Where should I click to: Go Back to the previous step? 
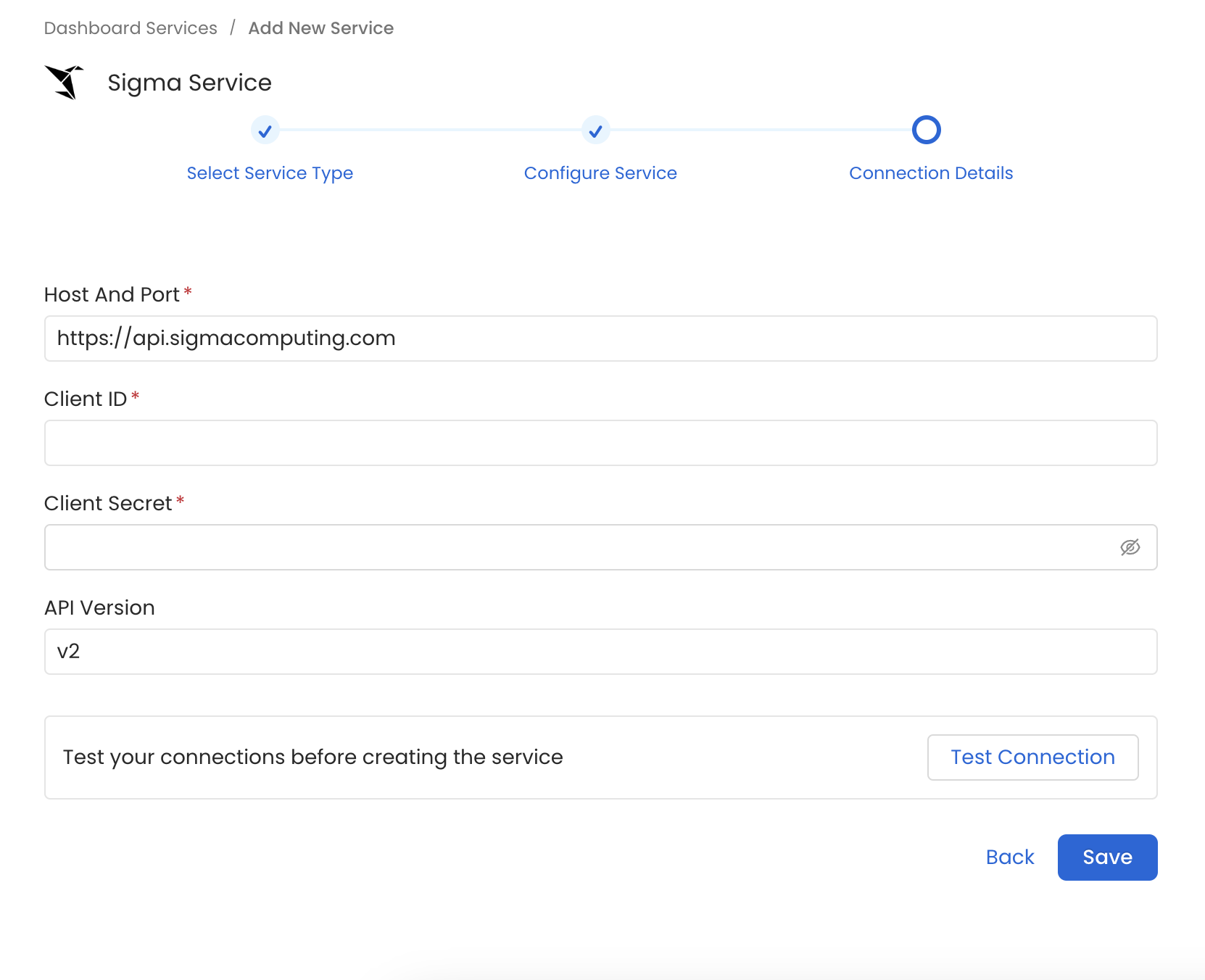1010,857
